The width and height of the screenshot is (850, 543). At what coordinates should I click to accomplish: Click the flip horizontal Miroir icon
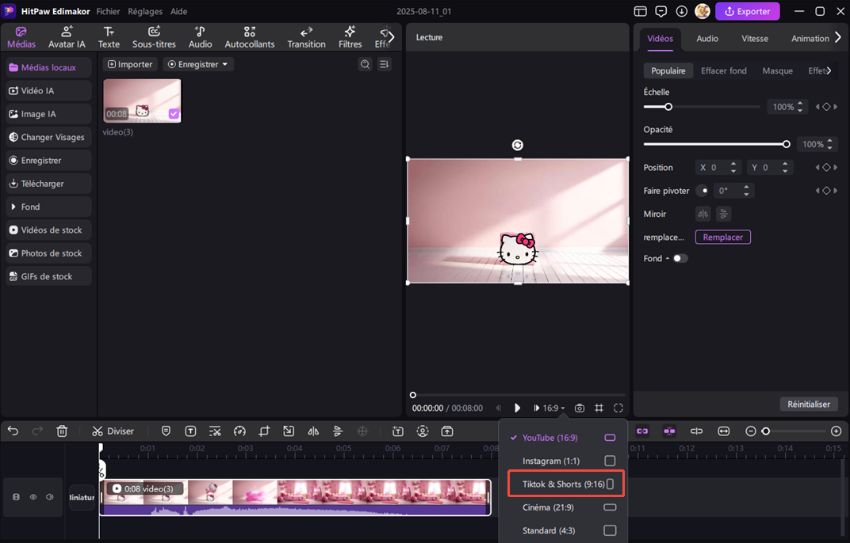coord(703,214)
